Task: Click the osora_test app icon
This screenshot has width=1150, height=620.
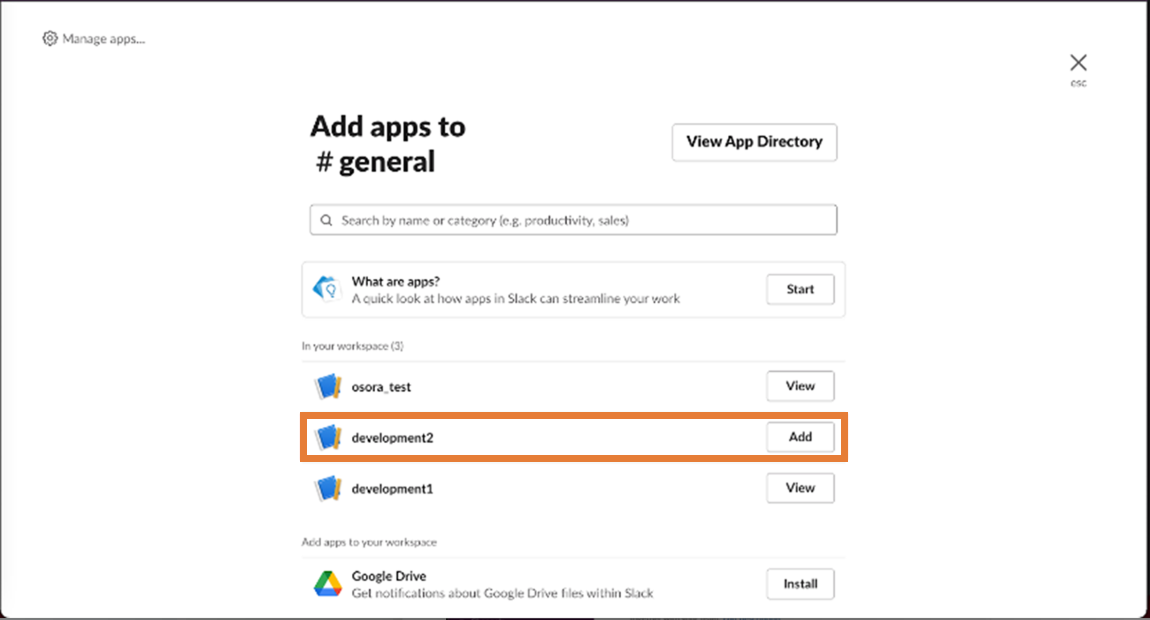Action: click(328, 386)
